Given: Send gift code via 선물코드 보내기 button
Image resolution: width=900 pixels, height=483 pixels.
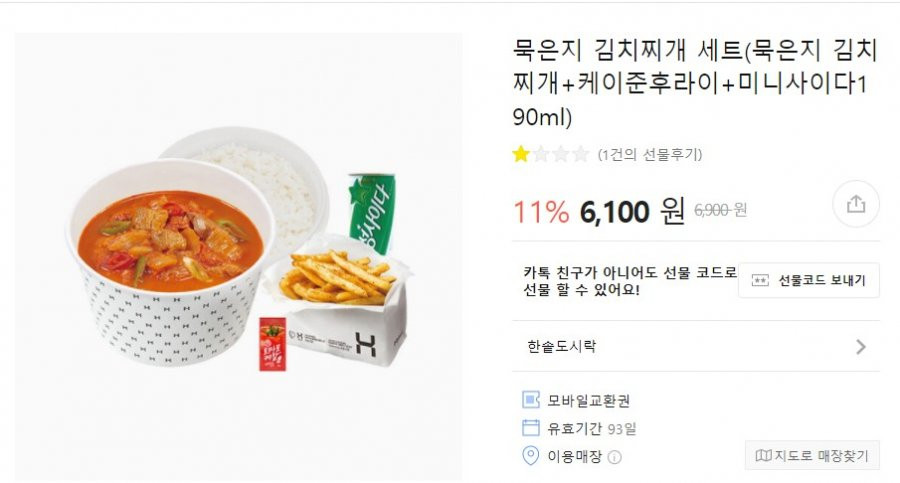Looking at the screenshot, I should click(x=809, y=280).
